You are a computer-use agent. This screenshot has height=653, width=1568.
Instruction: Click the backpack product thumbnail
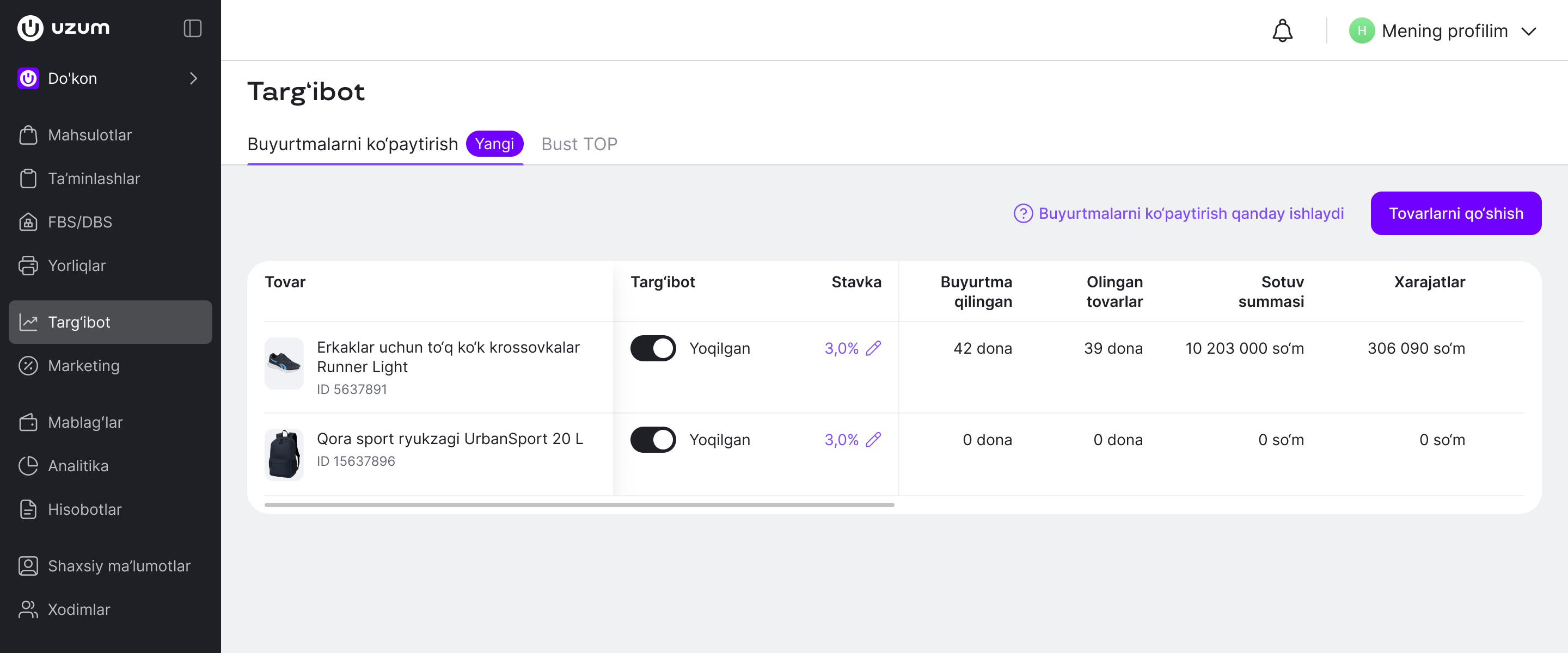coord(284,454)
